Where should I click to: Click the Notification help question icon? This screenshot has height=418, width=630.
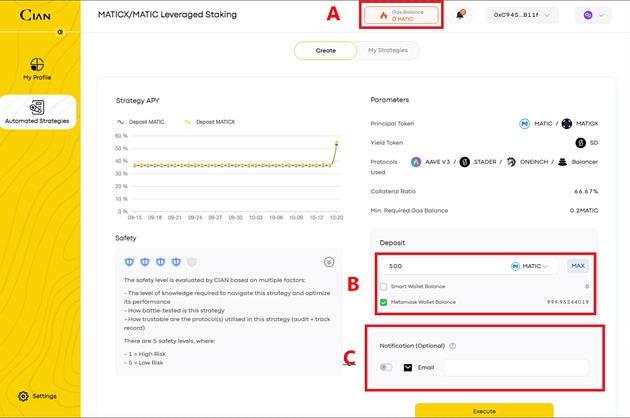[x=453, y=346]
